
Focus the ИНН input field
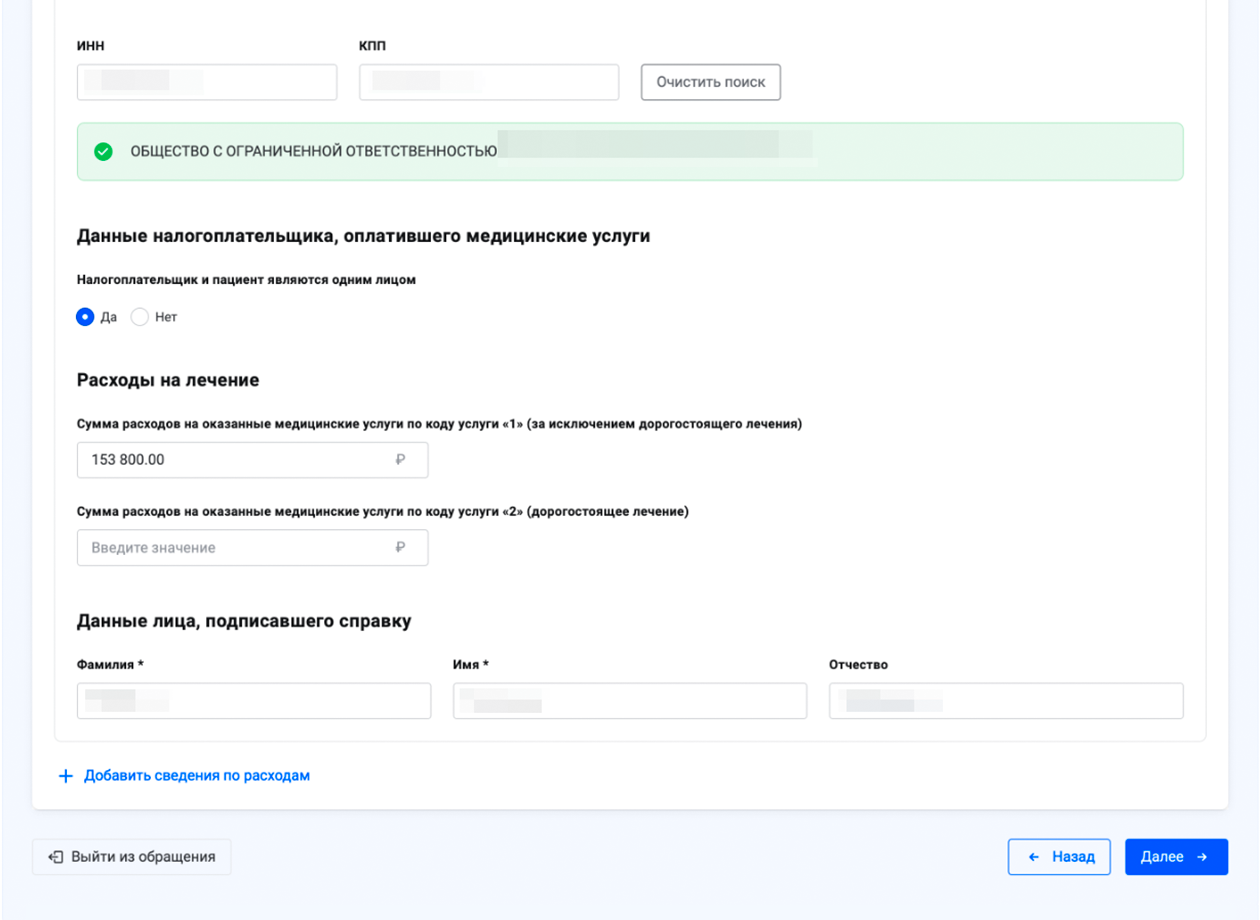(x=207, y=82)
